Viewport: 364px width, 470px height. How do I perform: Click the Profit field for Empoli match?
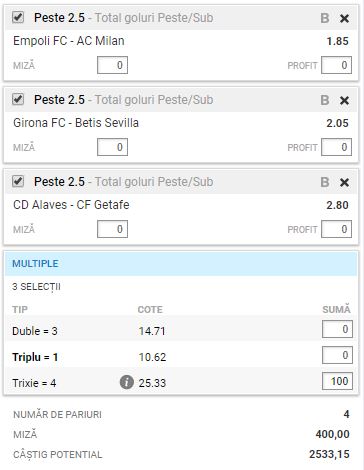pyautogui.click(x=336, y=65)
